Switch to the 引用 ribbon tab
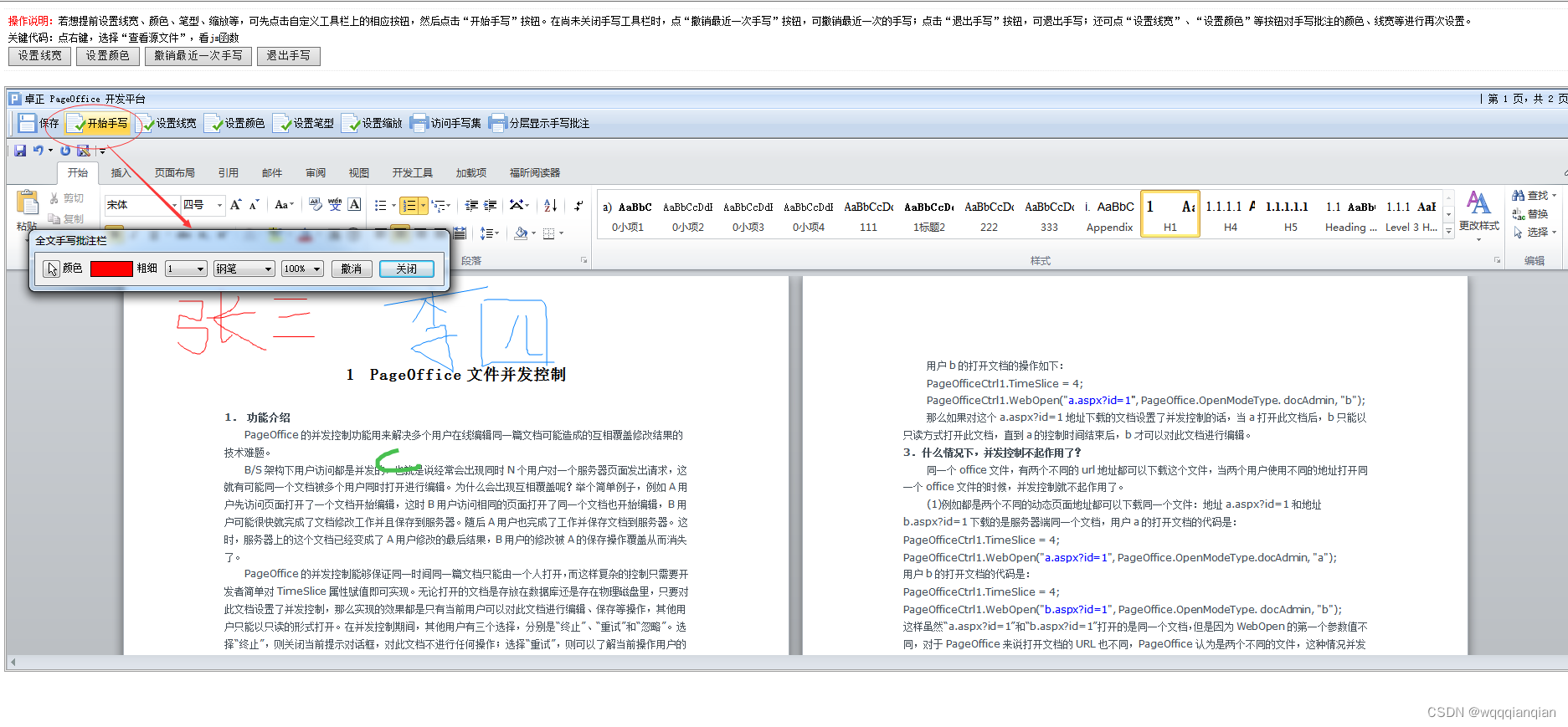 coord(229,173)
